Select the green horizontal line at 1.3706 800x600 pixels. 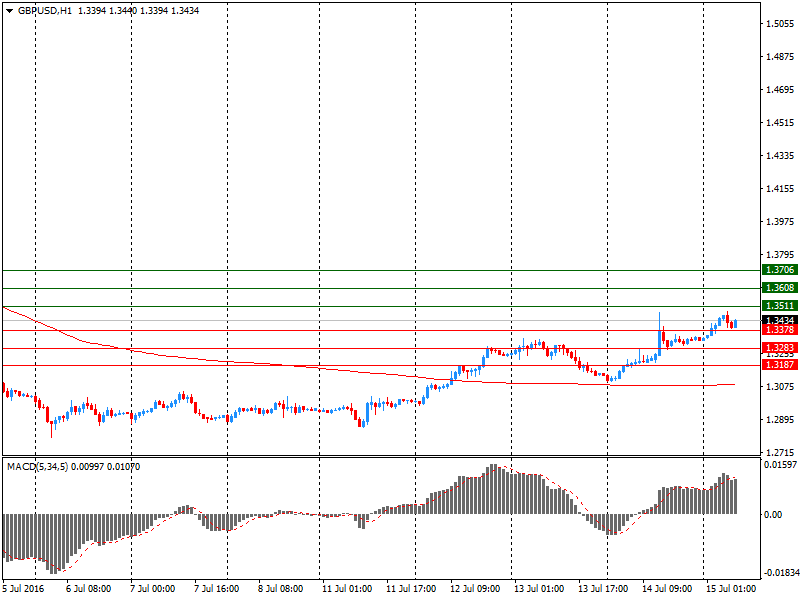coord(381,270)
